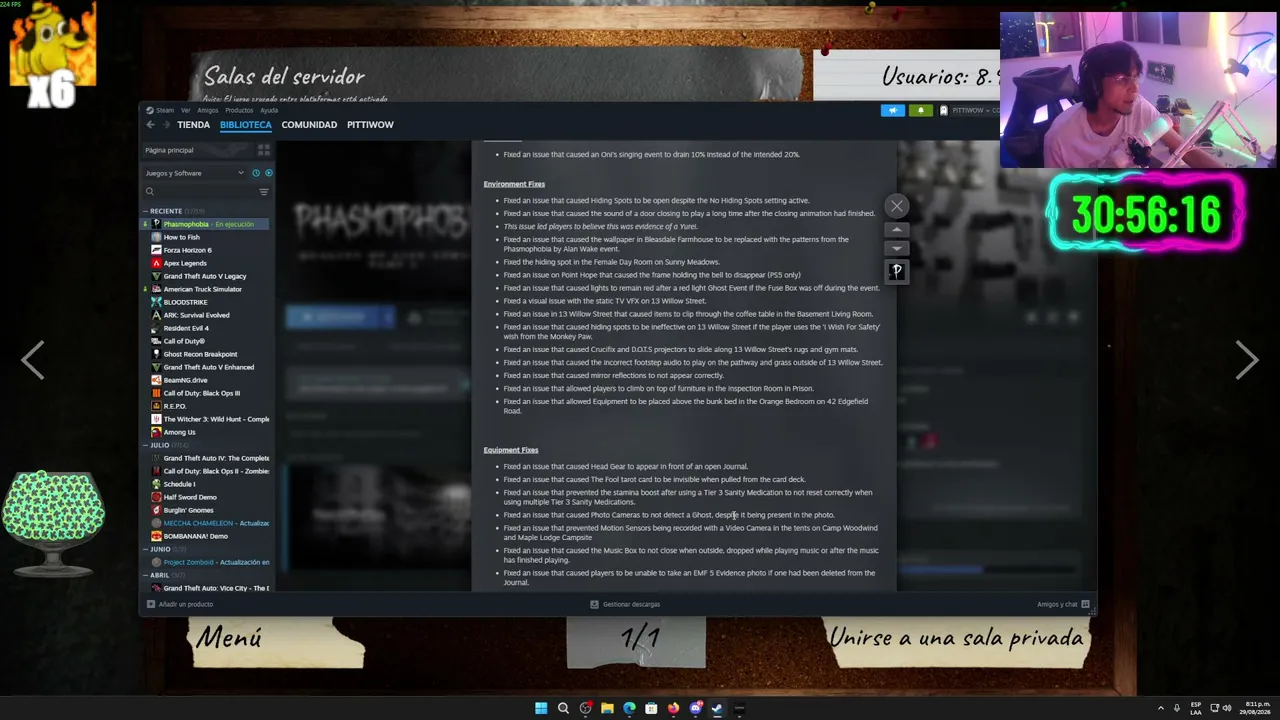
Task: Select Grand Theft Auto IV: The Complete
Action: click(215, 458)
